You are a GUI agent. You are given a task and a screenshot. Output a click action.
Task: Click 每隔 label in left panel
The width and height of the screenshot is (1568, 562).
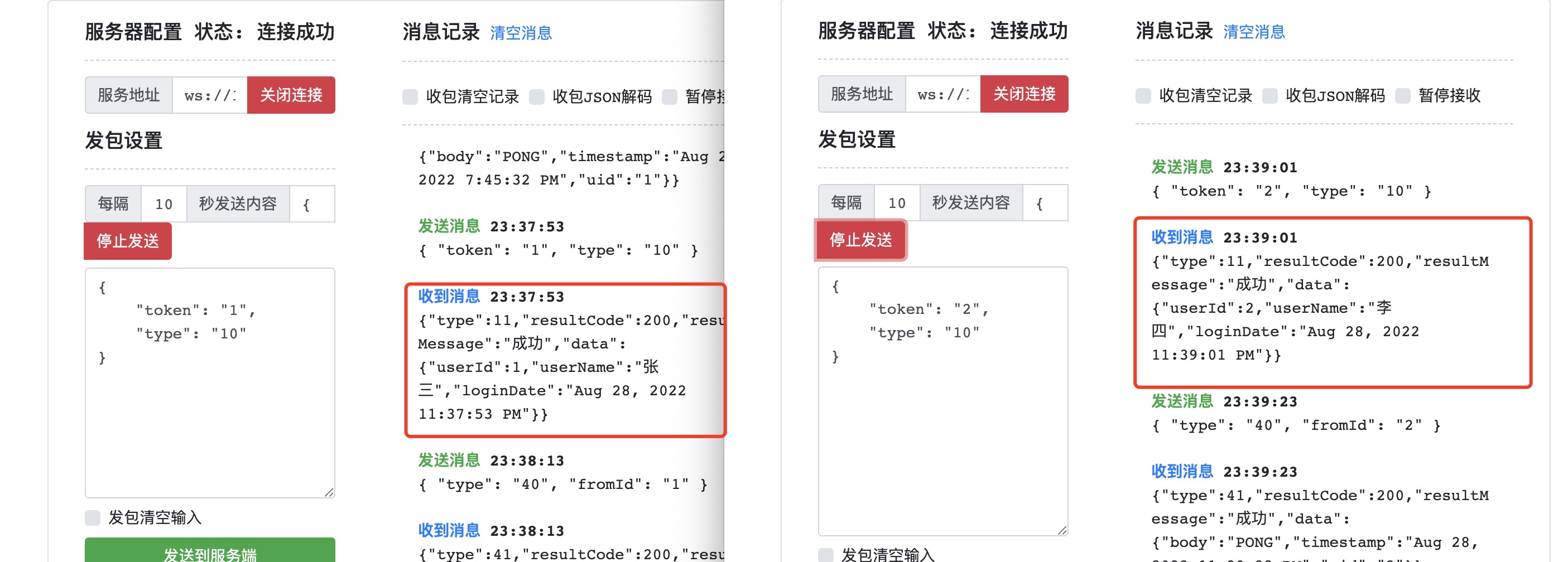tap(113, 204)
